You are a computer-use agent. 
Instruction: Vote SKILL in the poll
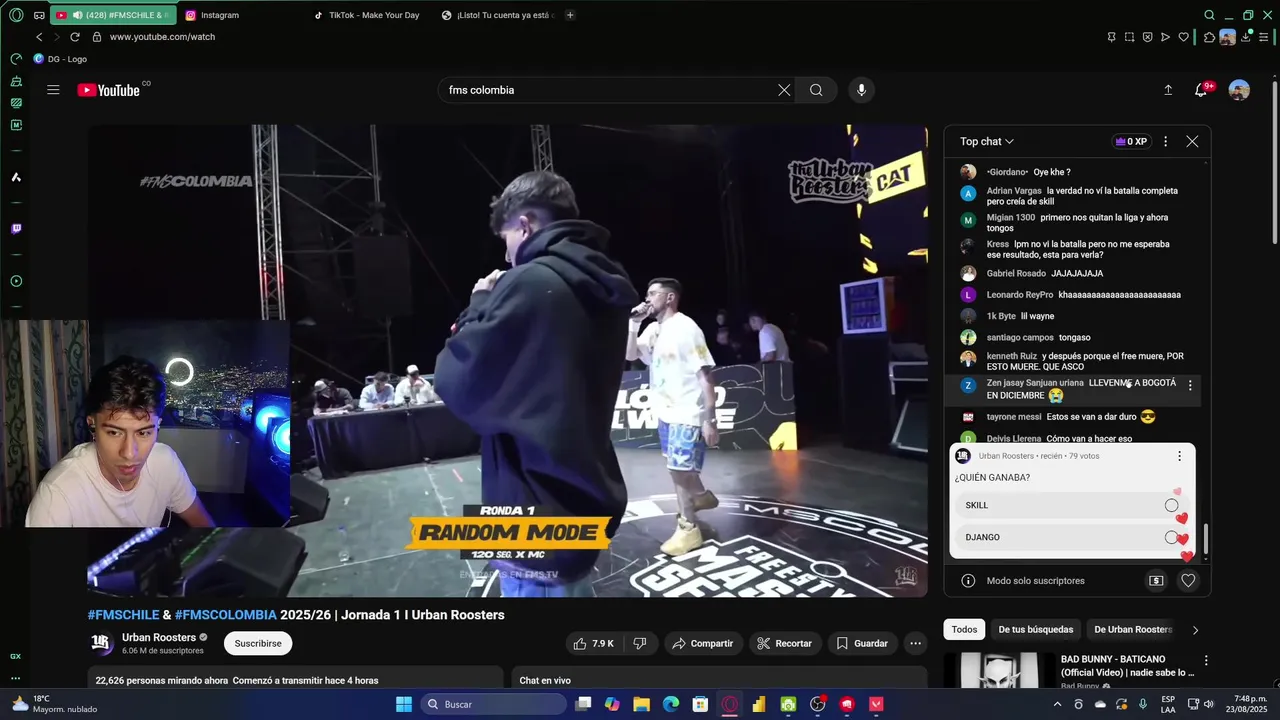tap(1071, 505)
